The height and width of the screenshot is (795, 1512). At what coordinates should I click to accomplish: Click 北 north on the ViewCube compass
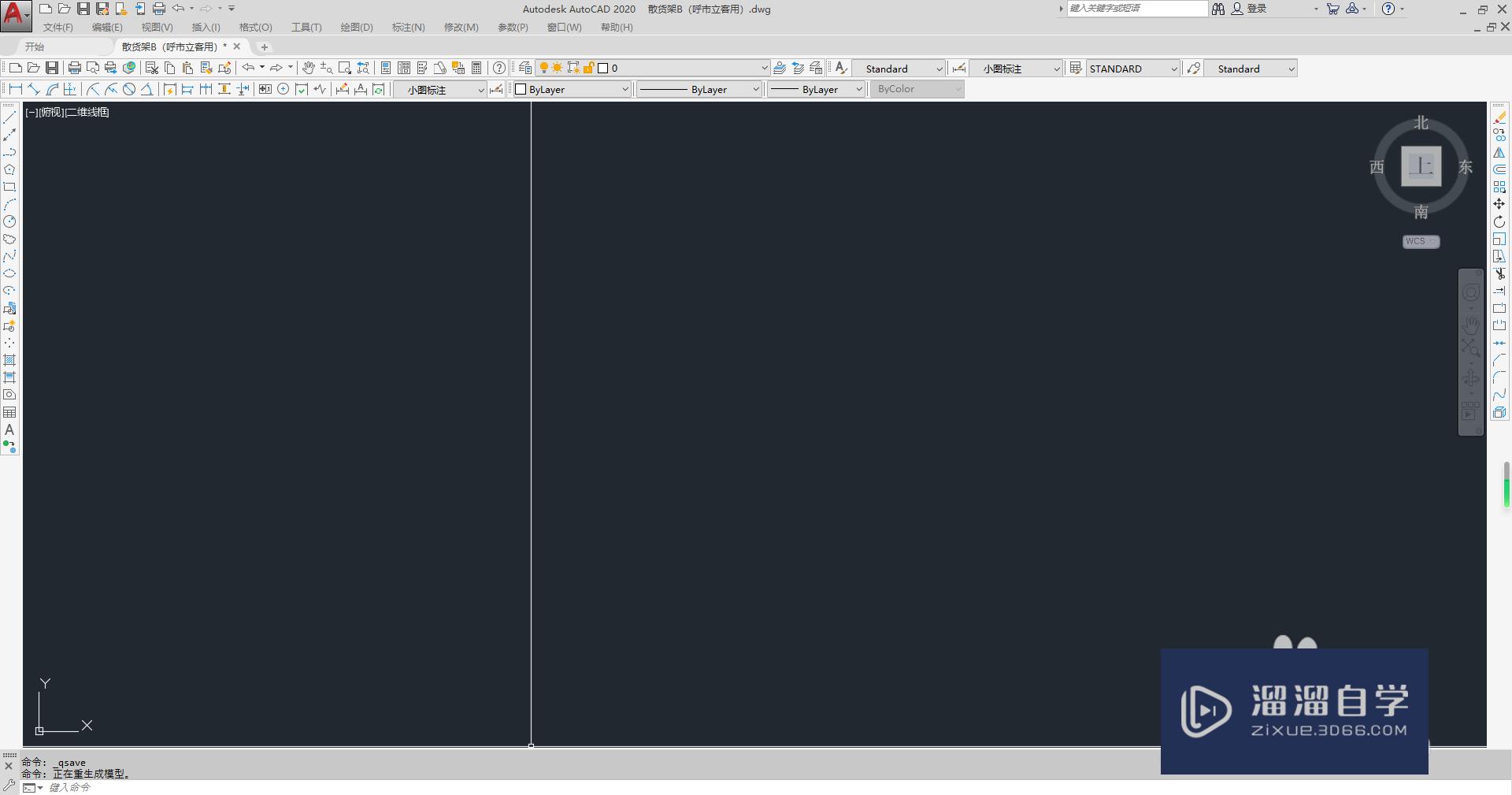tap(1421, 123)
